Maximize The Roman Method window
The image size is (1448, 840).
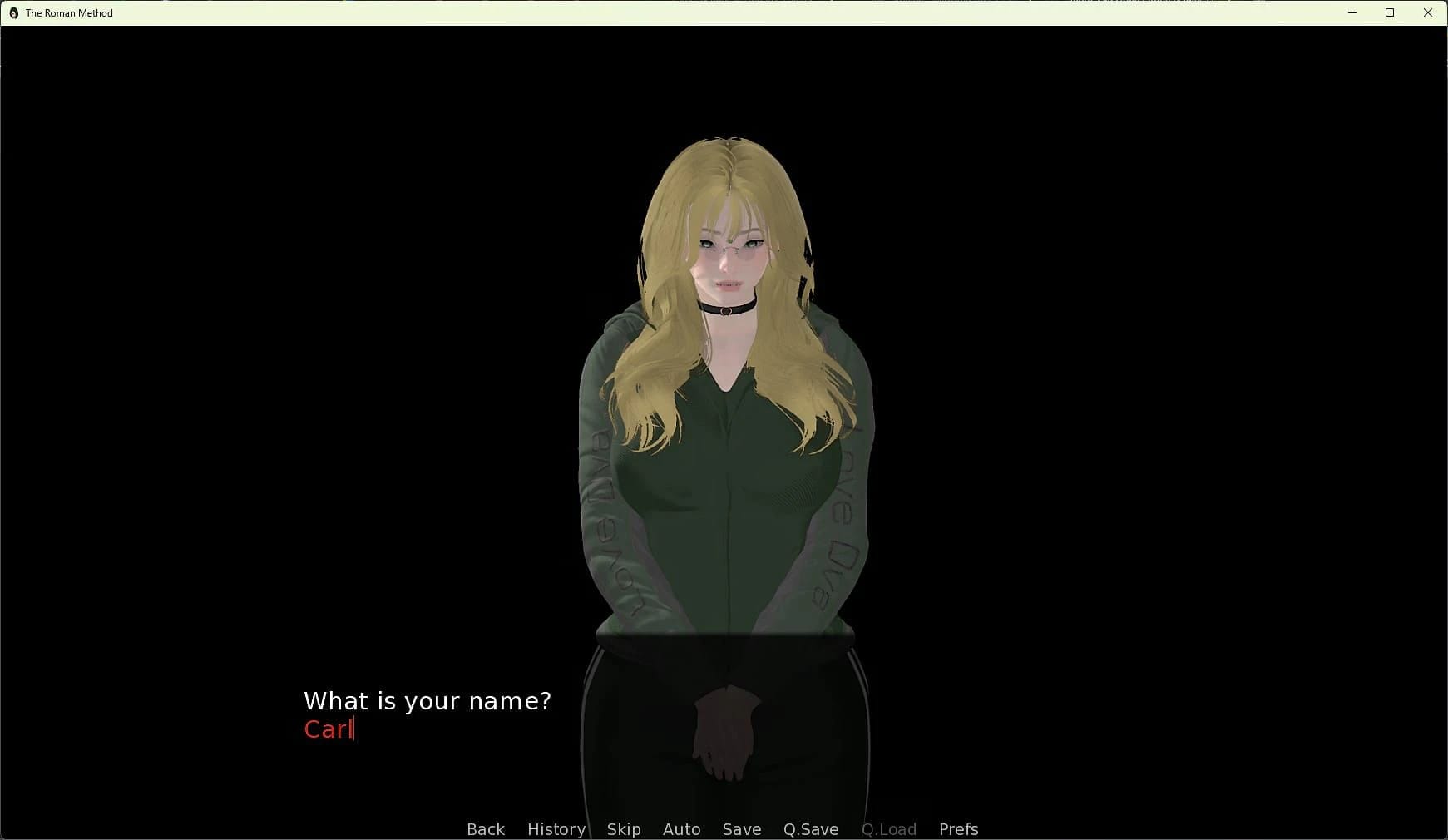[x=1390, y=12]
